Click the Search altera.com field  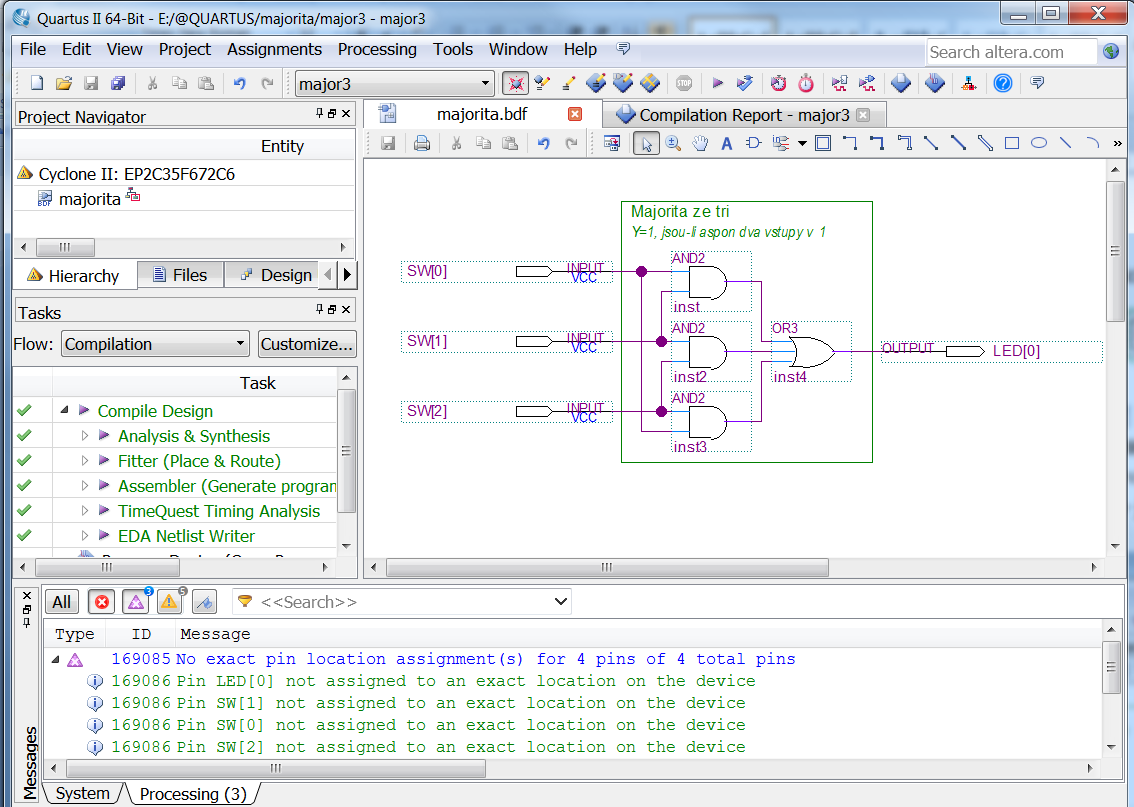click(x=1012, y=52)
